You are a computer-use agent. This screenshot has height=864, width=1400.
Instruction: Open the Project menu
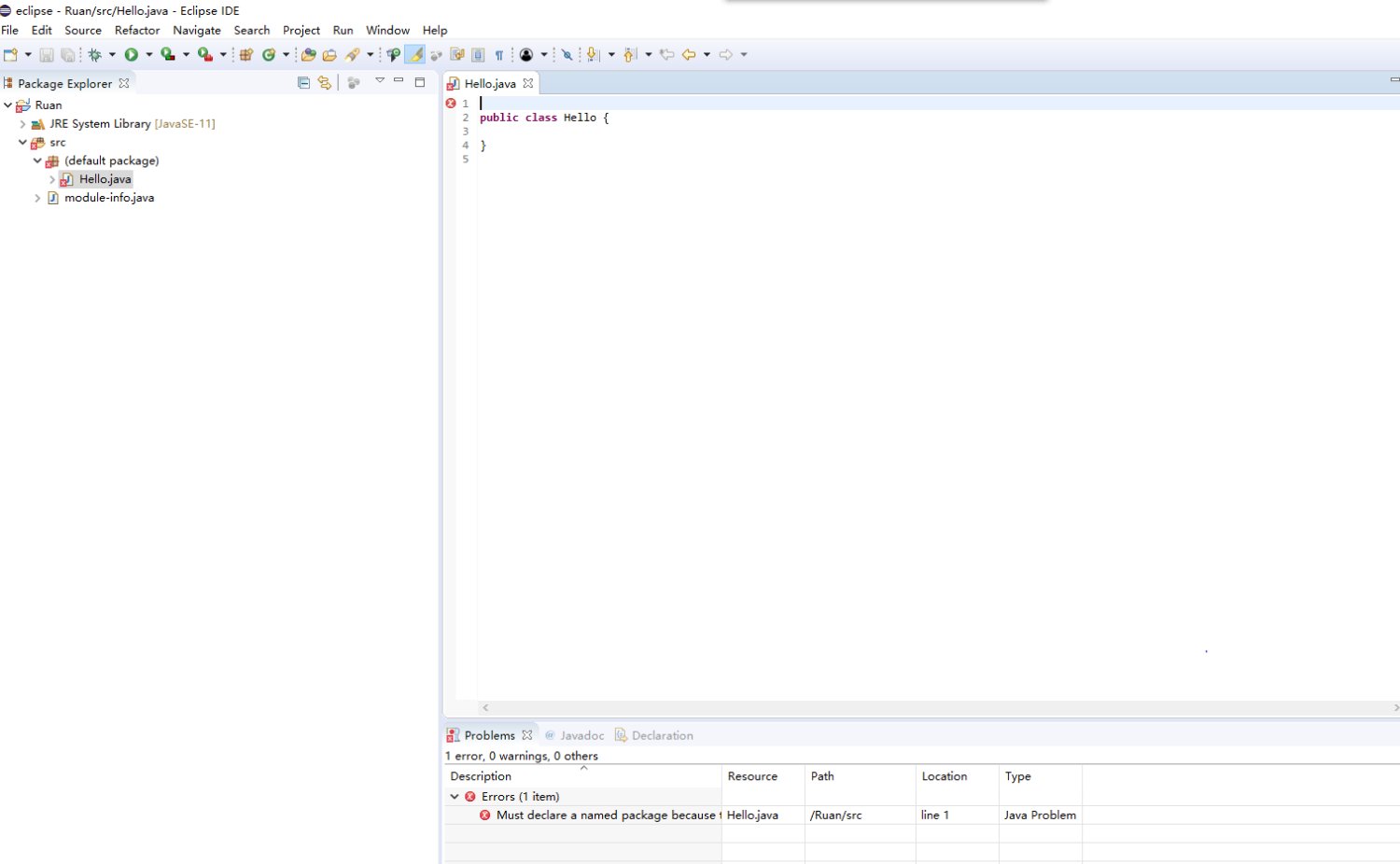[301, 30]
